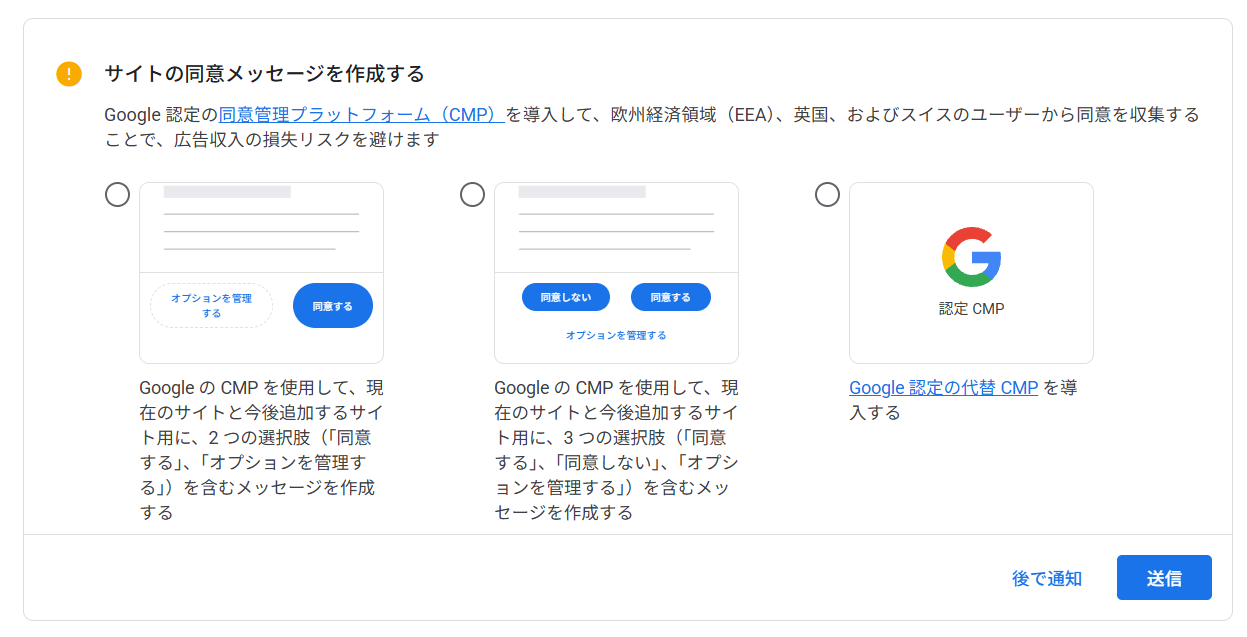The image size is (1247, 637).
Task: Open the Google 認定の代替 CMP link
Action: [943, 388]
